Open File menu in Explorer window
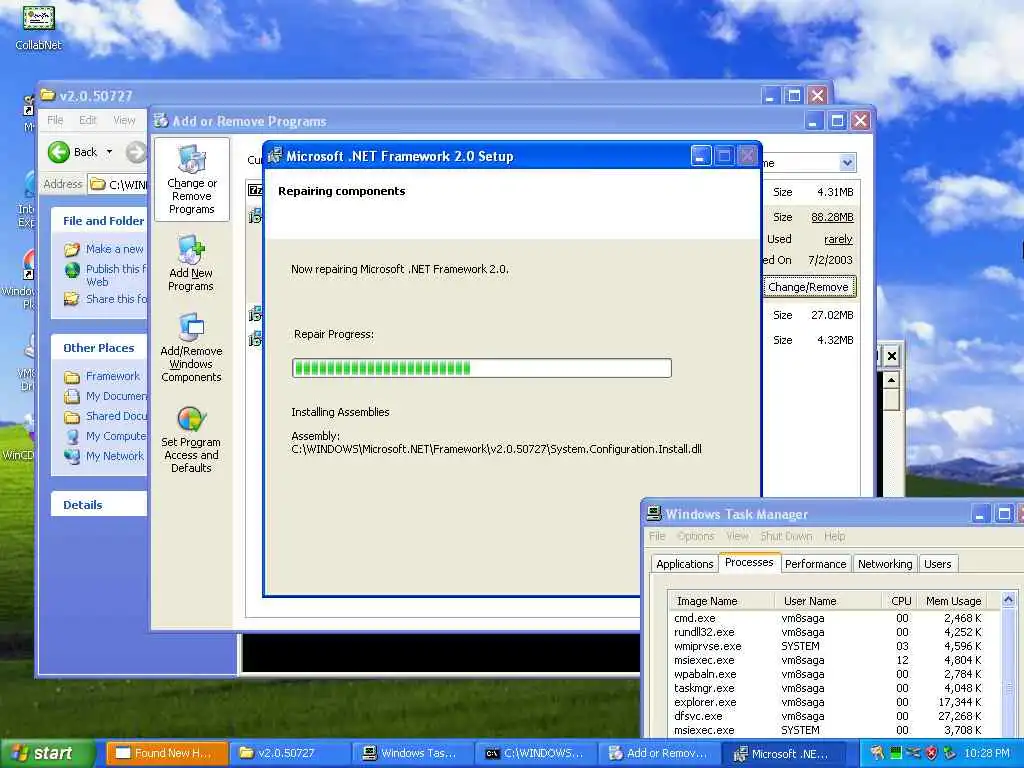 pyautogui.click(x=56, y=120)
